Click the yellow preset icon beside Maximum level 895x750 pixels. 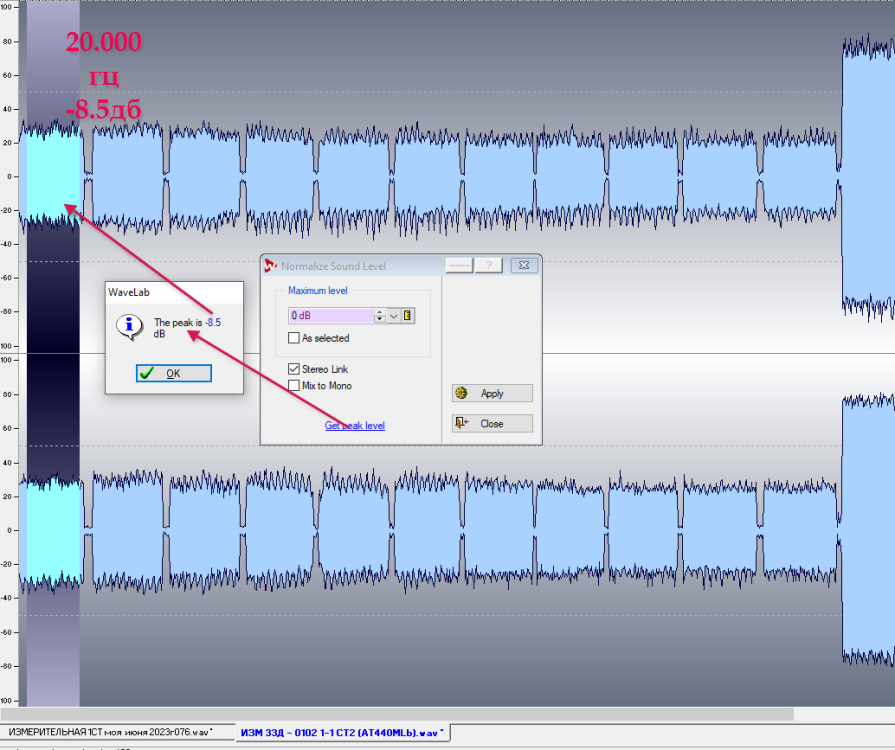point(408,316)
